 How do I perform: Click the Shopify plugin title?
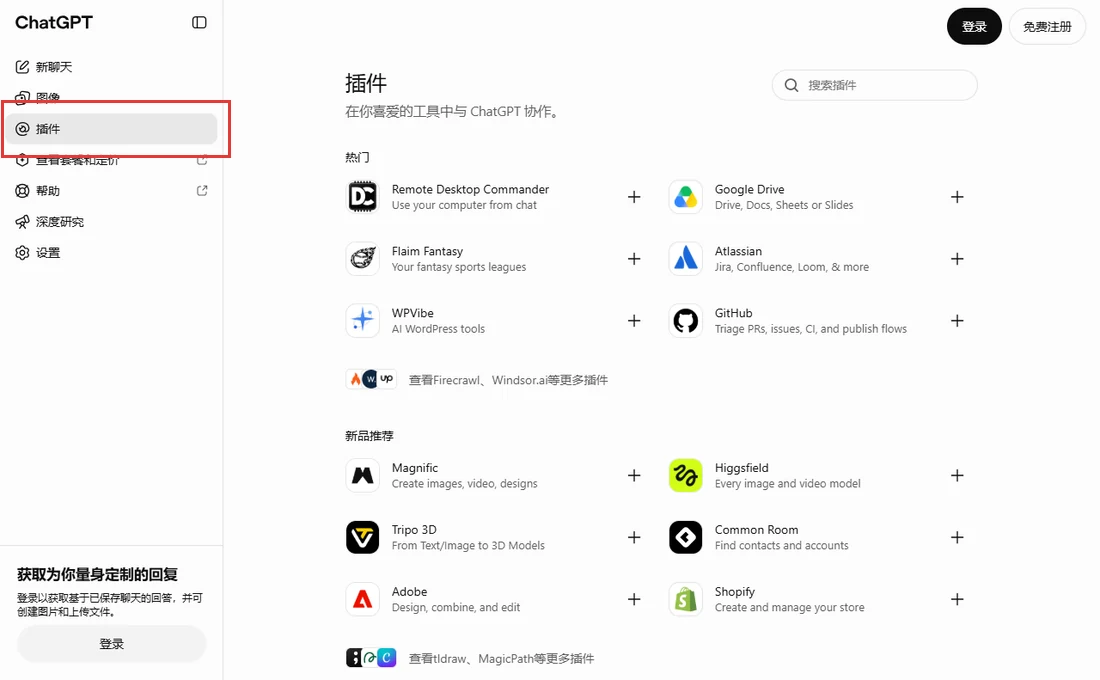[735, 592]
